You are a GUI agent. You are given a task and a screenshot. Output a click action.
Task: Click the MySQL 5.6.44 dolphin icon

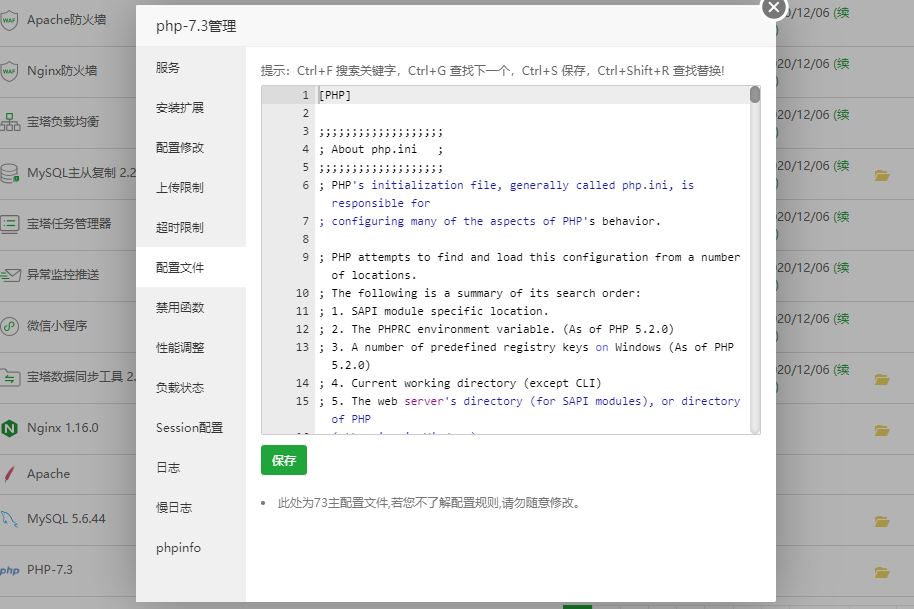click(x=9, y=519)
